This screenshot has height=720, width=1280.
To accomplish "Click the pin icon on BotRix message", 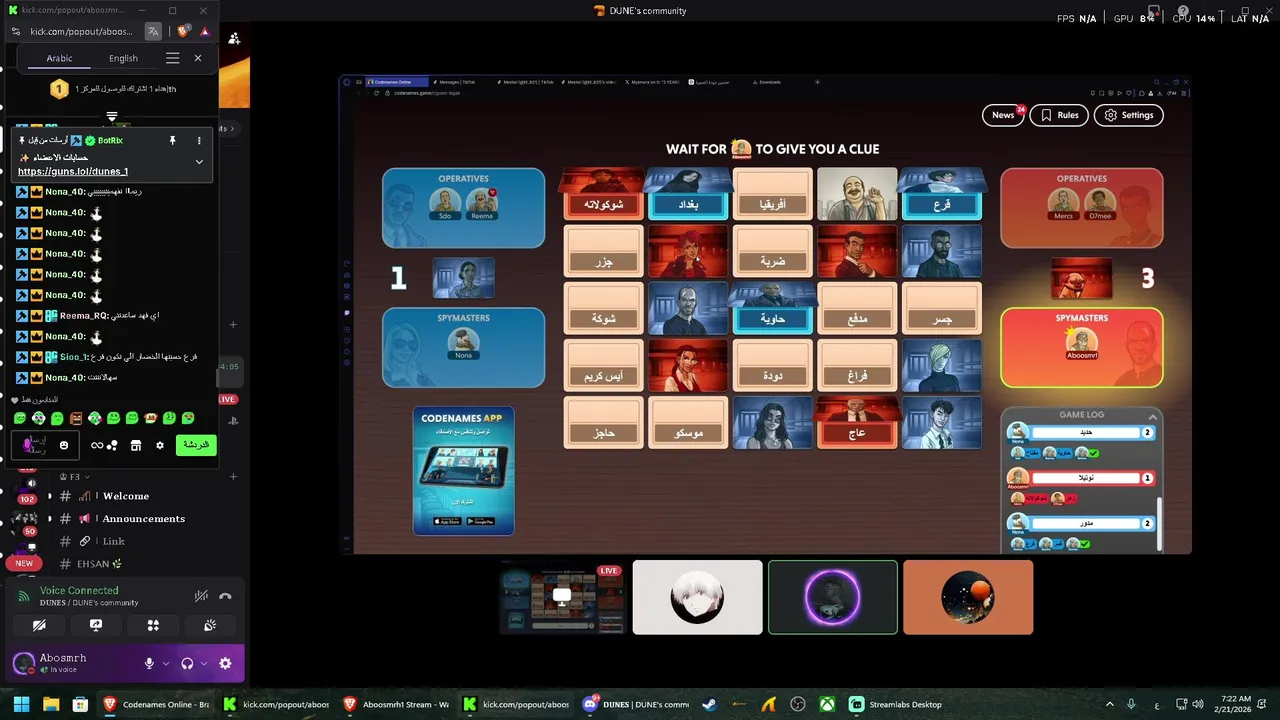I will click(x=172, y=141).
